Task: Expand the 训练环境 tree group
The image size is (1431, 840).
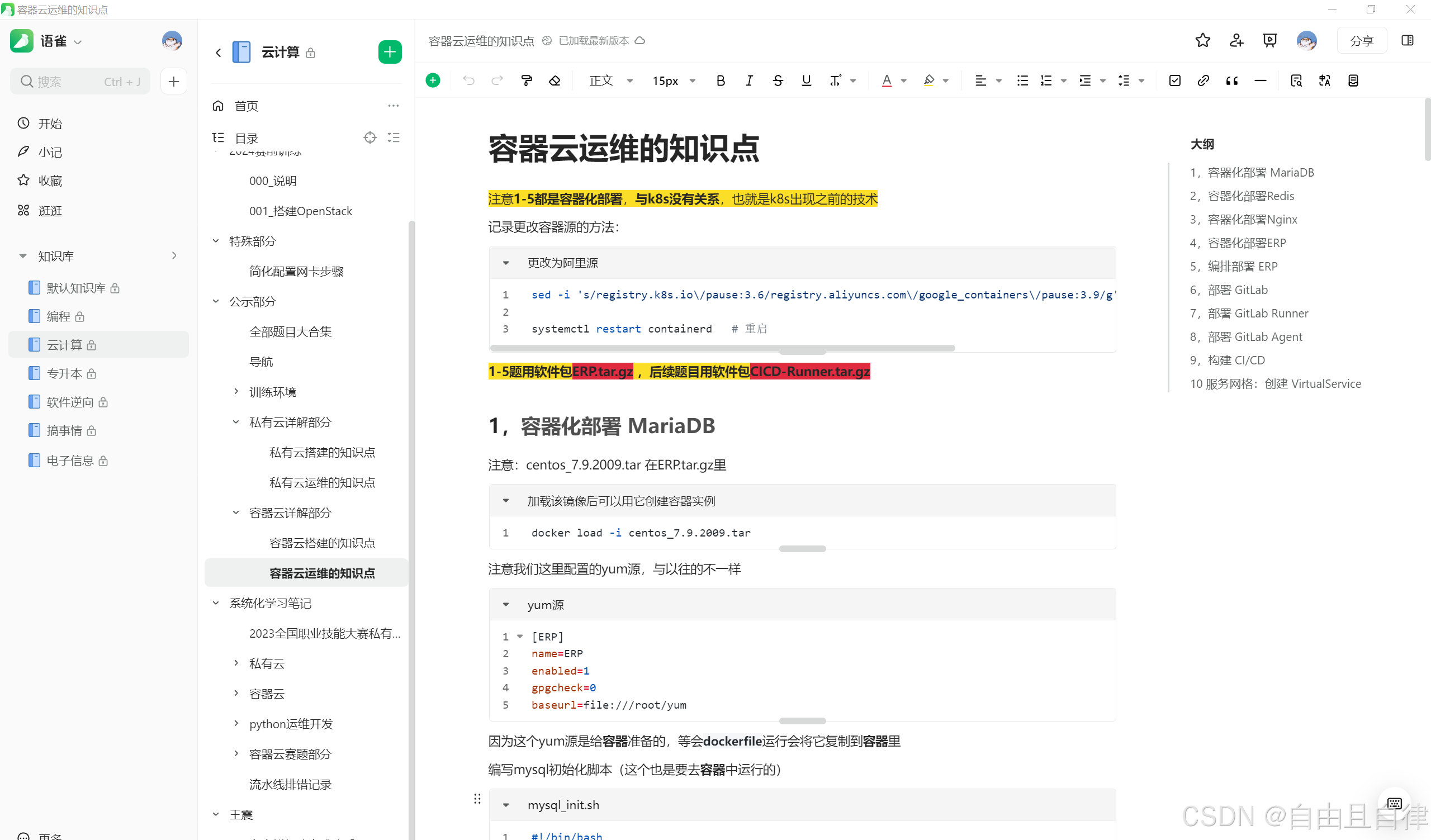Action: (x=236, y=392)
